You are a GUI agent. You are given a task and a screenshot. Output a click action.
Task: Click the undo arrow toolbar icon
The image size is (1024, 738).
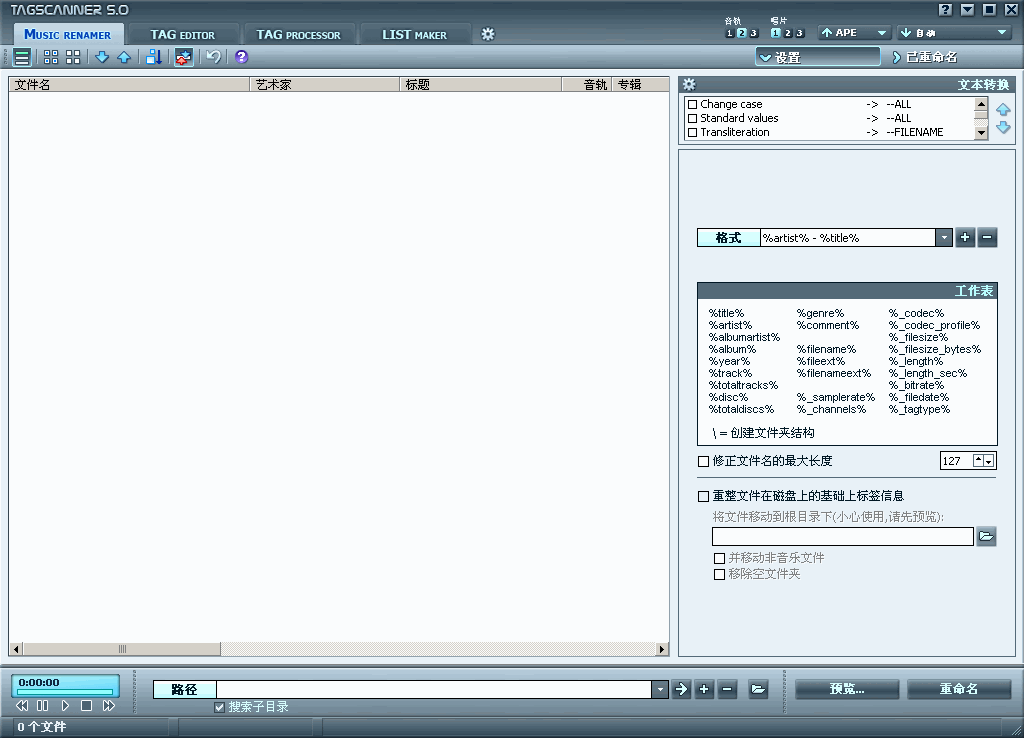213,57
